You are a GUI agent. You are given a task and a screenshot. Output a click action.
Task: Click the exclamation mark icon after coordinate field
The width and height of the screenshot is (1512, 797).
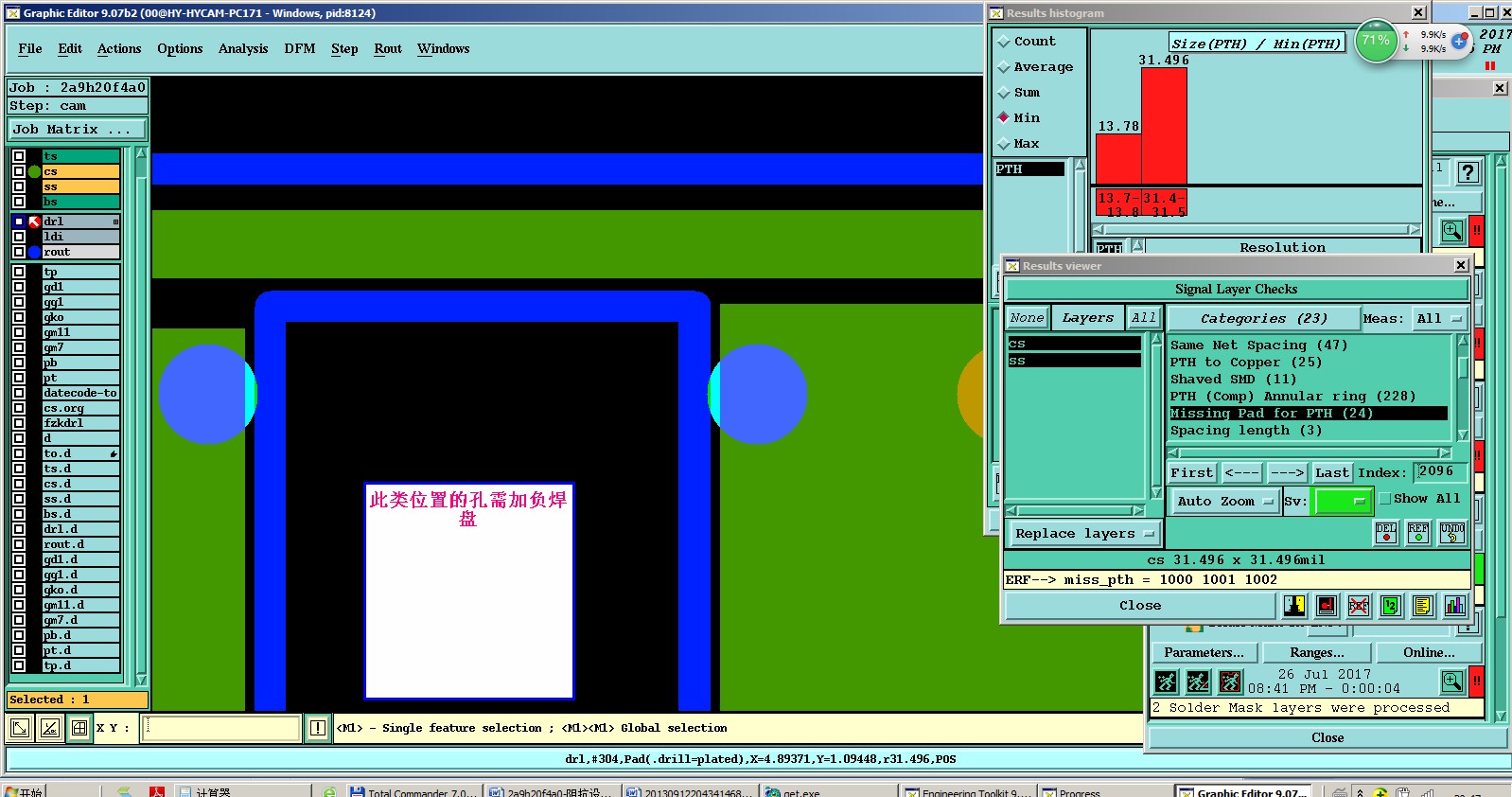click(318, 728)
